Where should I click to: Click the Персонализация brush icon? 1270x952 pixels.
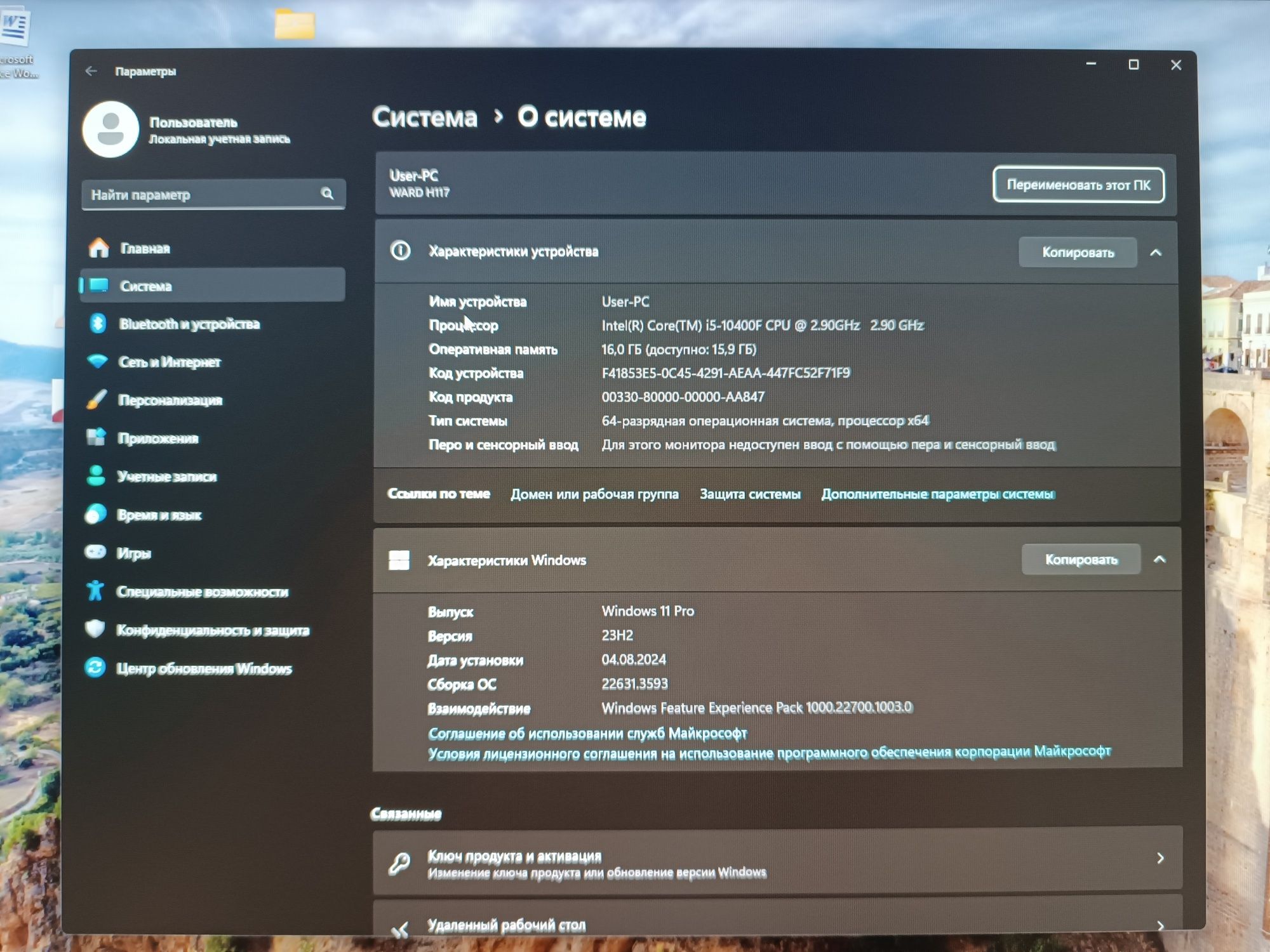coord(97,399)
